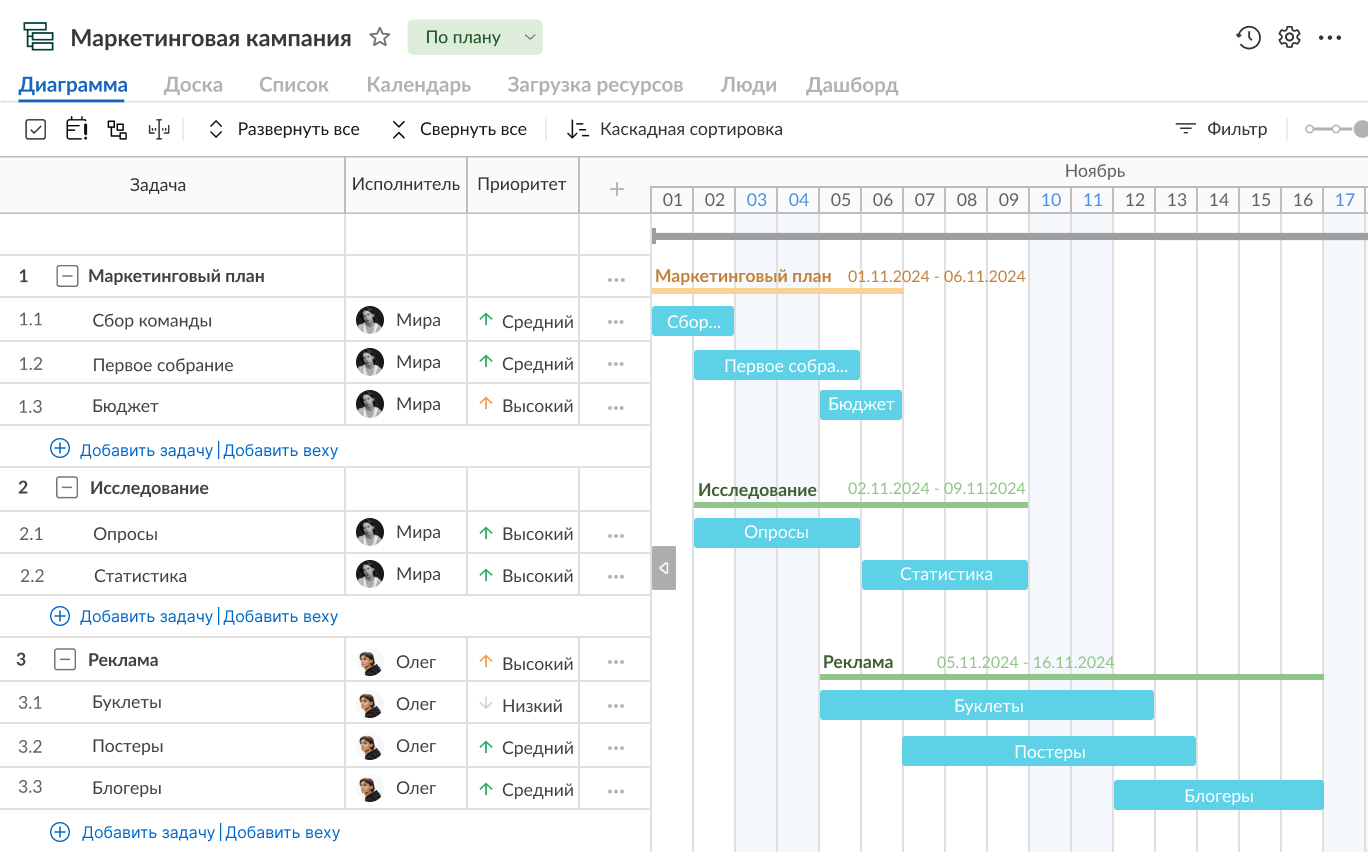
Task: Open the project history clock icon
Action: 1248,38
